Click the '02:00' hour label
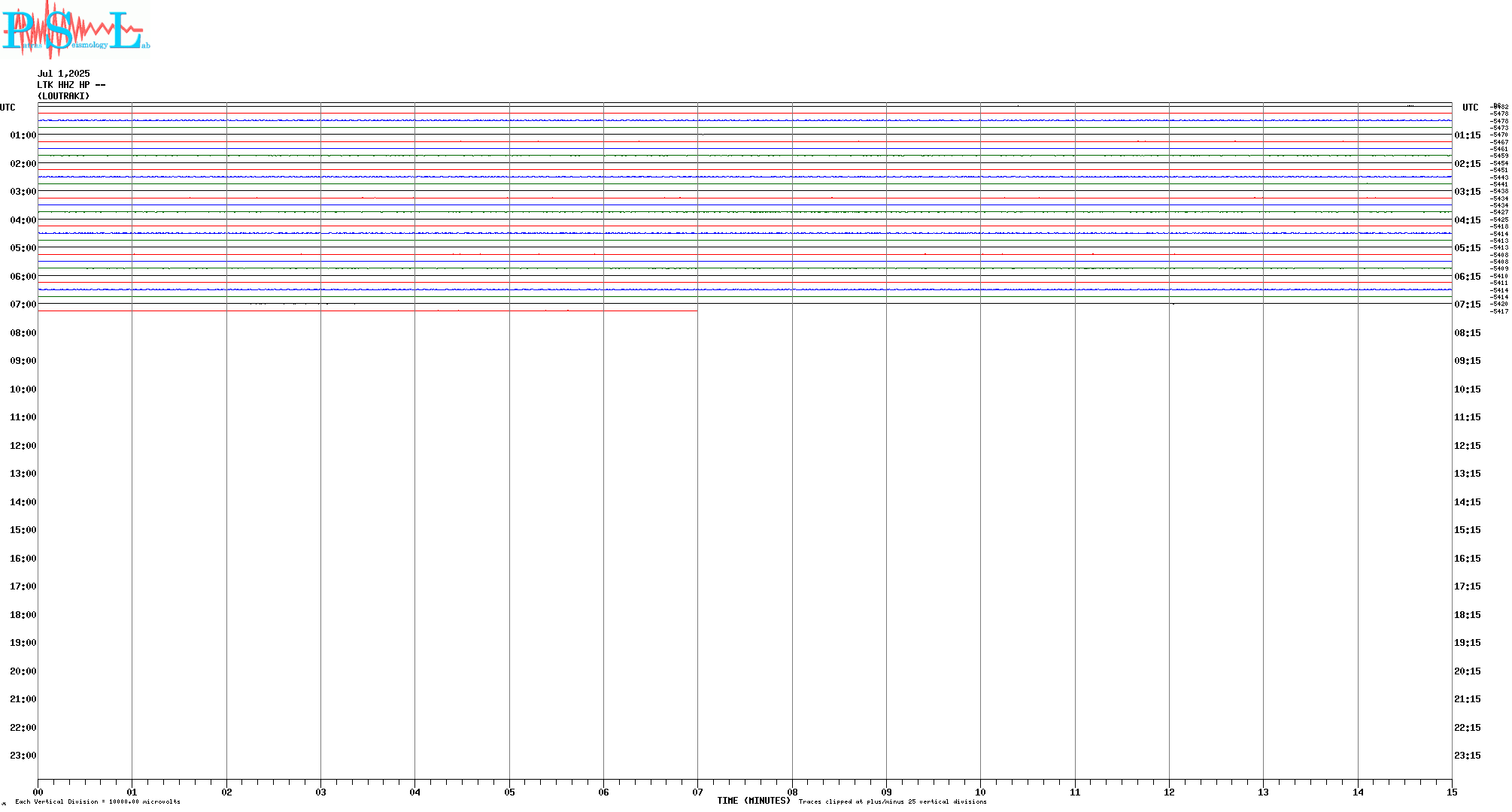Viewport: 1512px width, 812px height. tap(23, 164)
